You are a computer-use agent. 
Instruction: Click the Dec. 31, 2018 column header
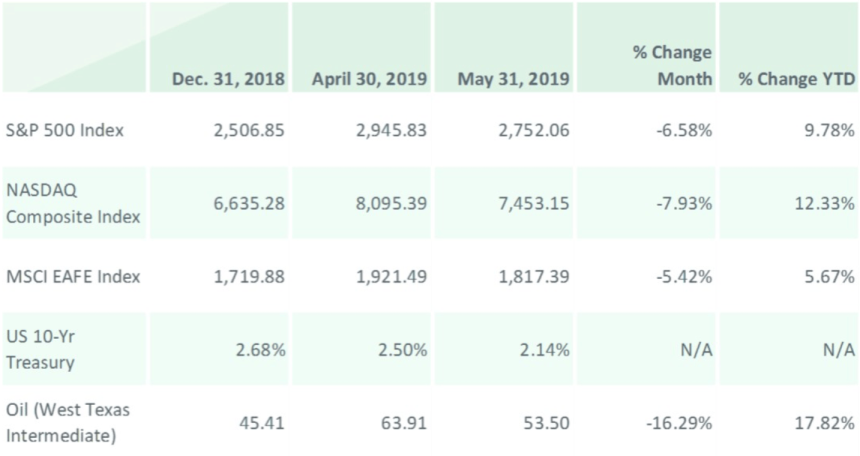[227, 79]
